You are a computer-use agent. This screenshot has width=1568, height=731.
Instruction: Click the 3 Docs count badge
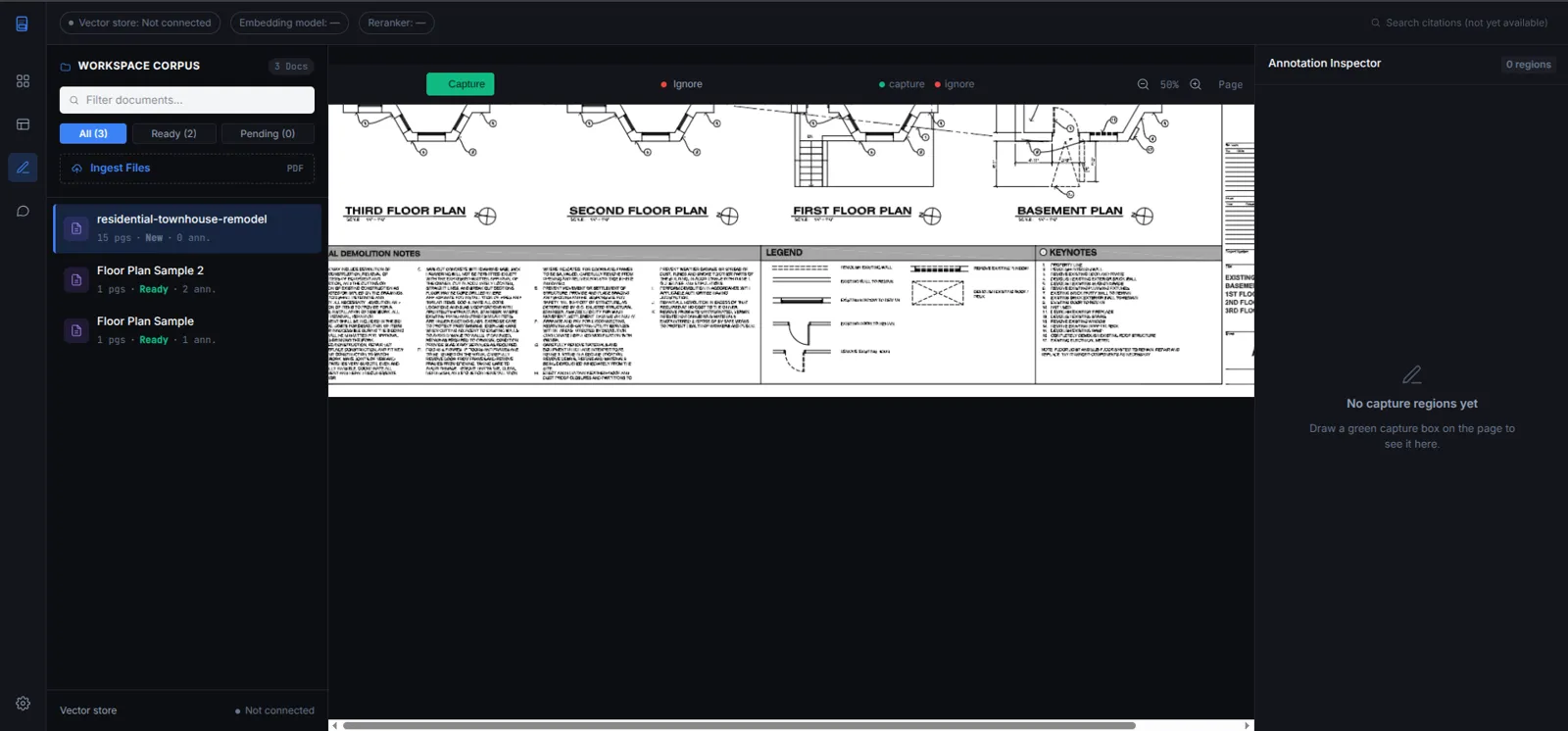pos(291,67)
